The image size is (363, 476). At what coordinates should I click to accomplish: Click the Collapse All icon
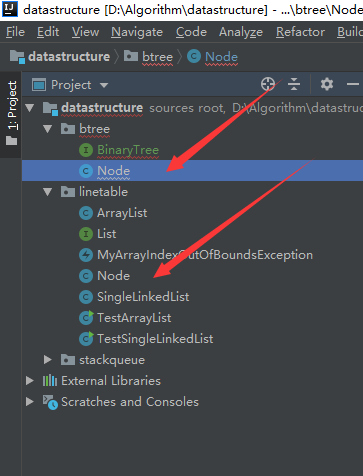click(294, 84)
